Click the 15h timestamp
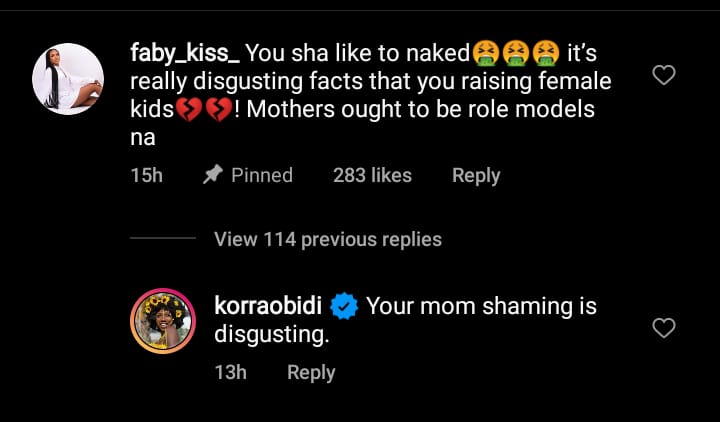 point(146,175)
